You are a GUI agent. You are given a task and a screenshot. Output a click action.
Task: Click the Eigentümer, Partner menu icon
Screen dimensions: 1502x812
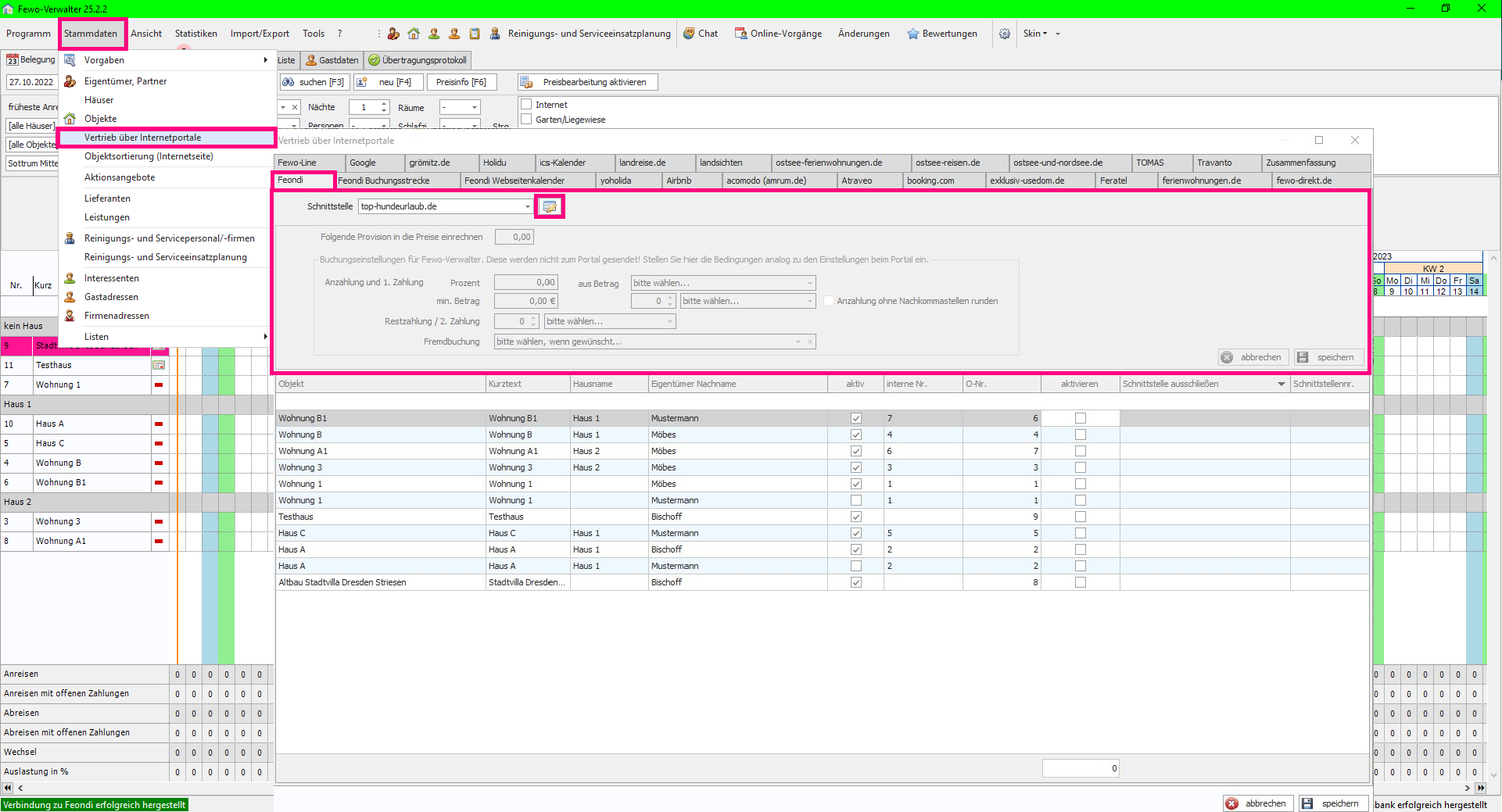point(70,81)
